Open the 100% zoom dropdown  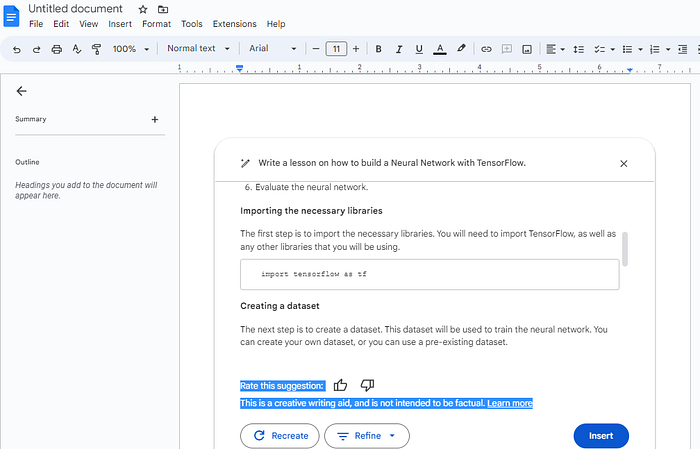pos(130,49)
